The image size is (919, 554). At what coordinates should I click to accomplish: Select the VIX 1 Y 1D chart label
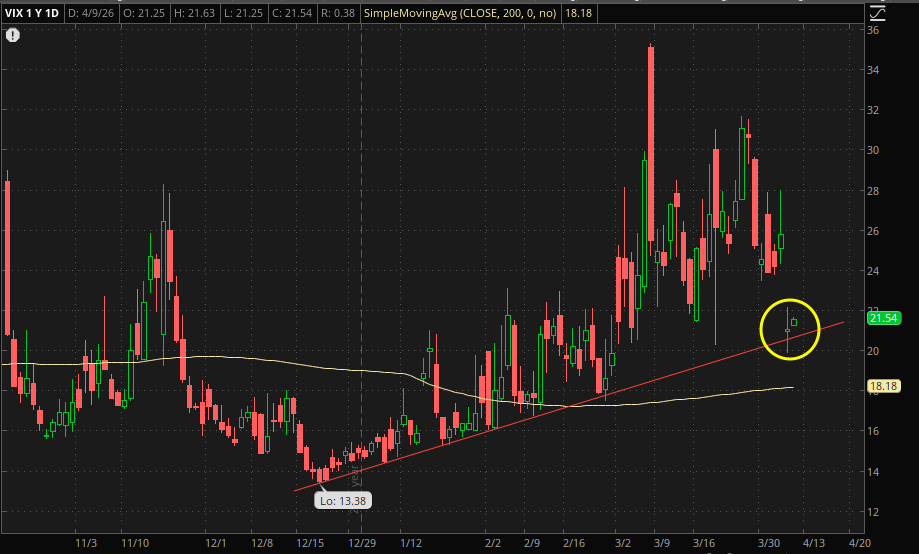click(x=32, y=13)
